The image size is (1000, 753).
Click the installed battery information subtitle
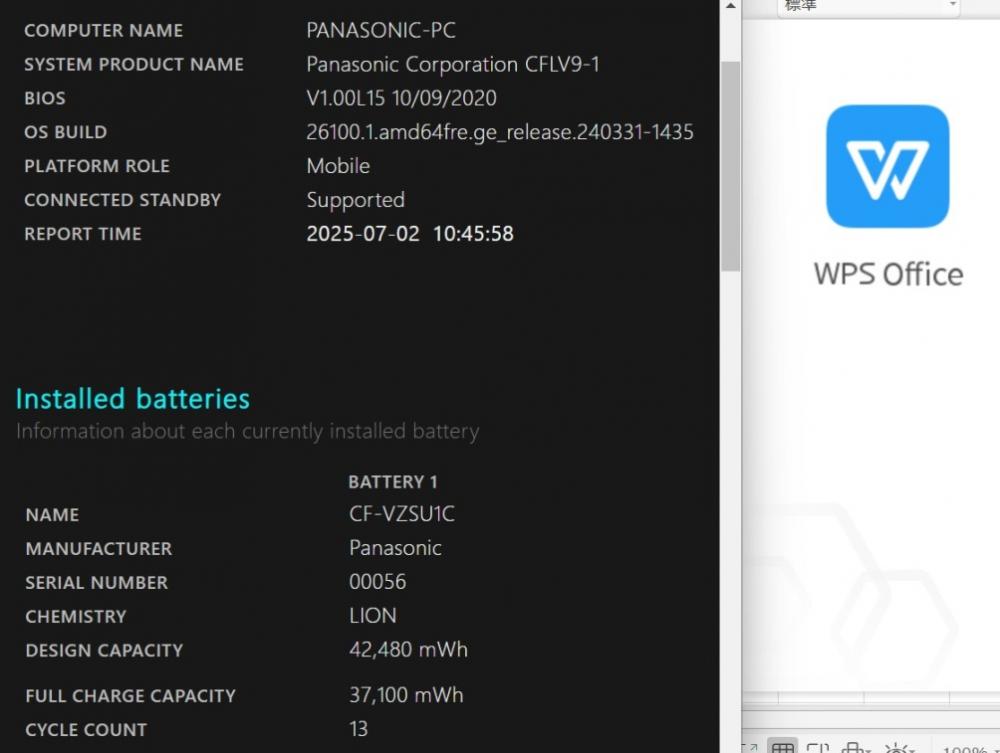pyautogui.click(x=247, y=432)
